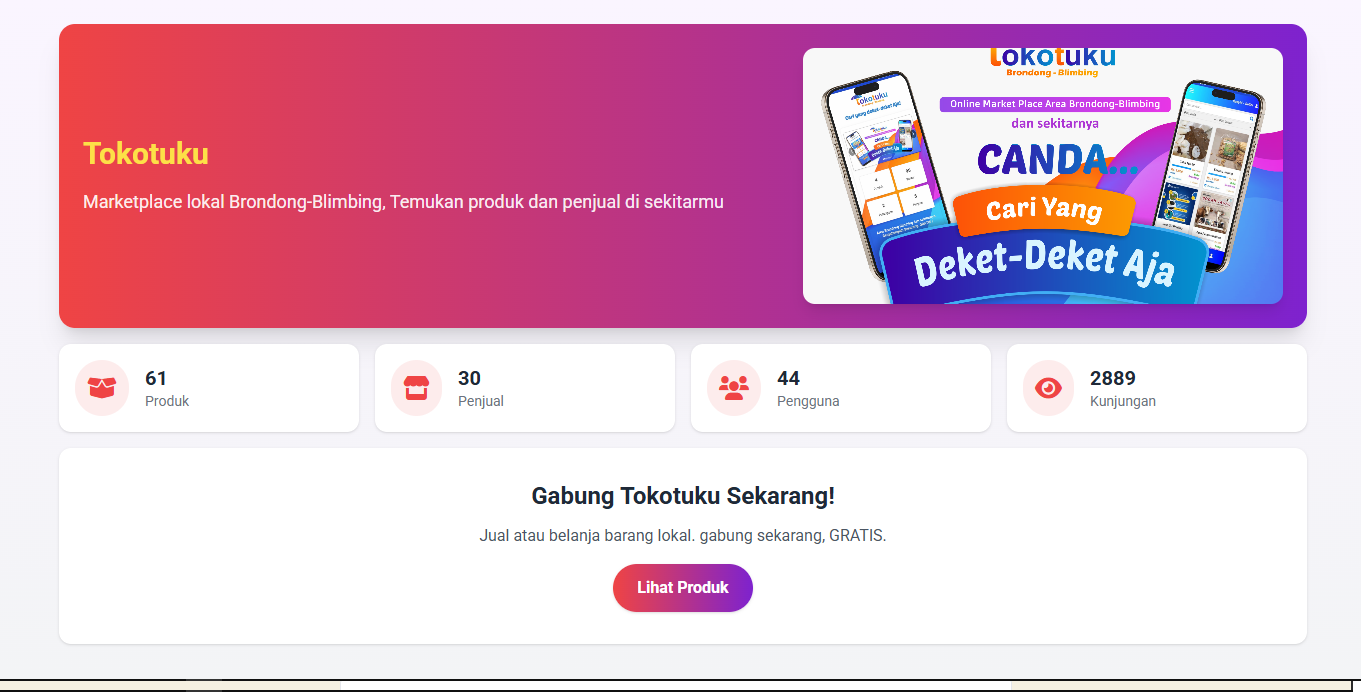Click the storefront icon for Penjual
Screen dimensions: 1361x692
click(417, 388)
